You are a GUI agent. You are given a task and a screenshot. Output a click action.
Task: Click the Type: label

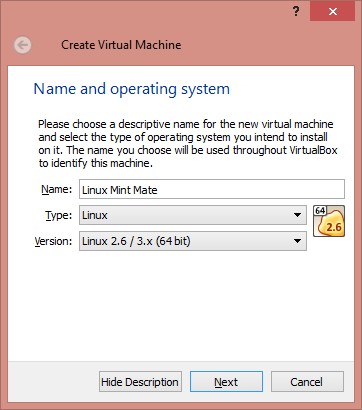point(58,215)
